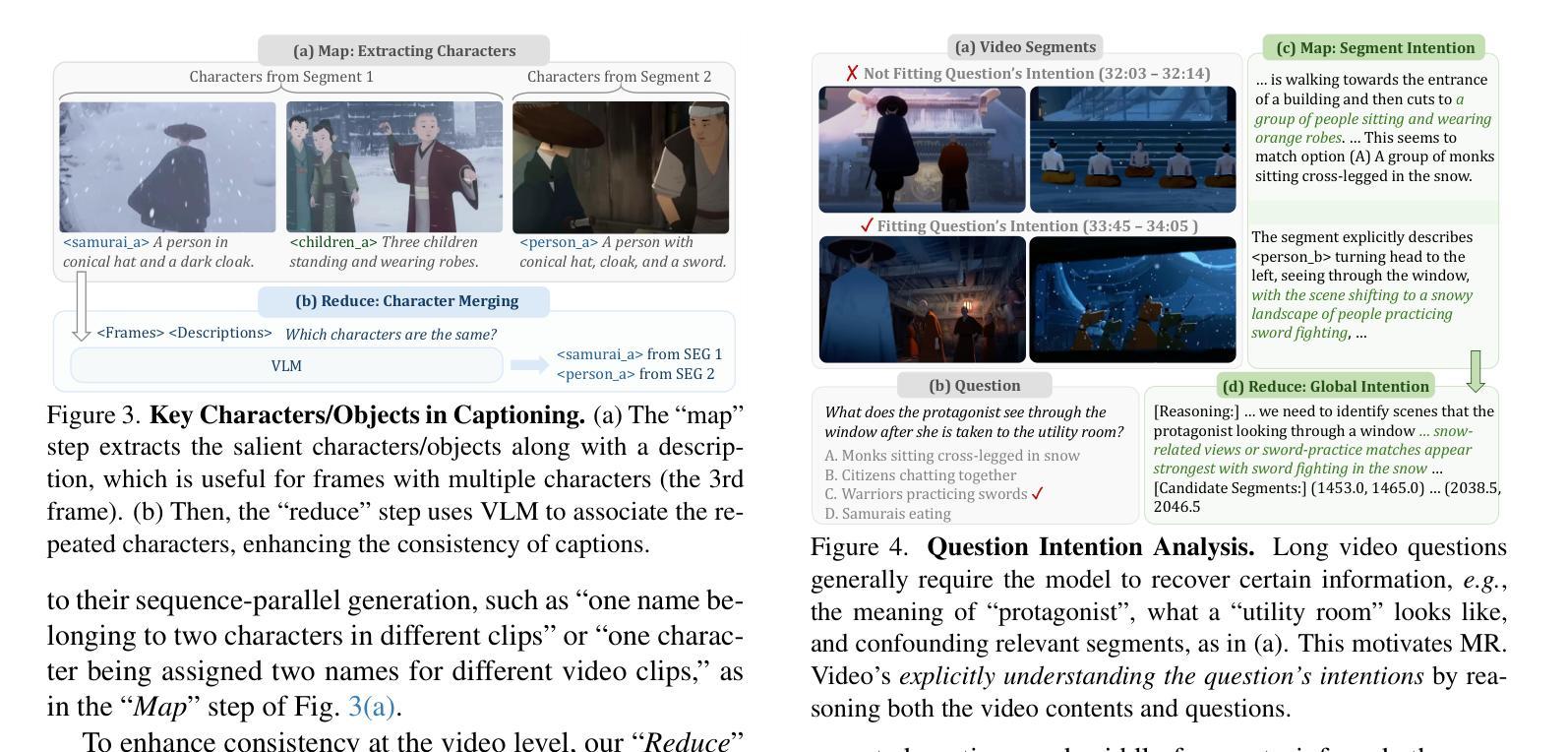Screen dimensions: 1568x752
Task: Click option 'B. Citizens chatting together'
Action: 921,474
